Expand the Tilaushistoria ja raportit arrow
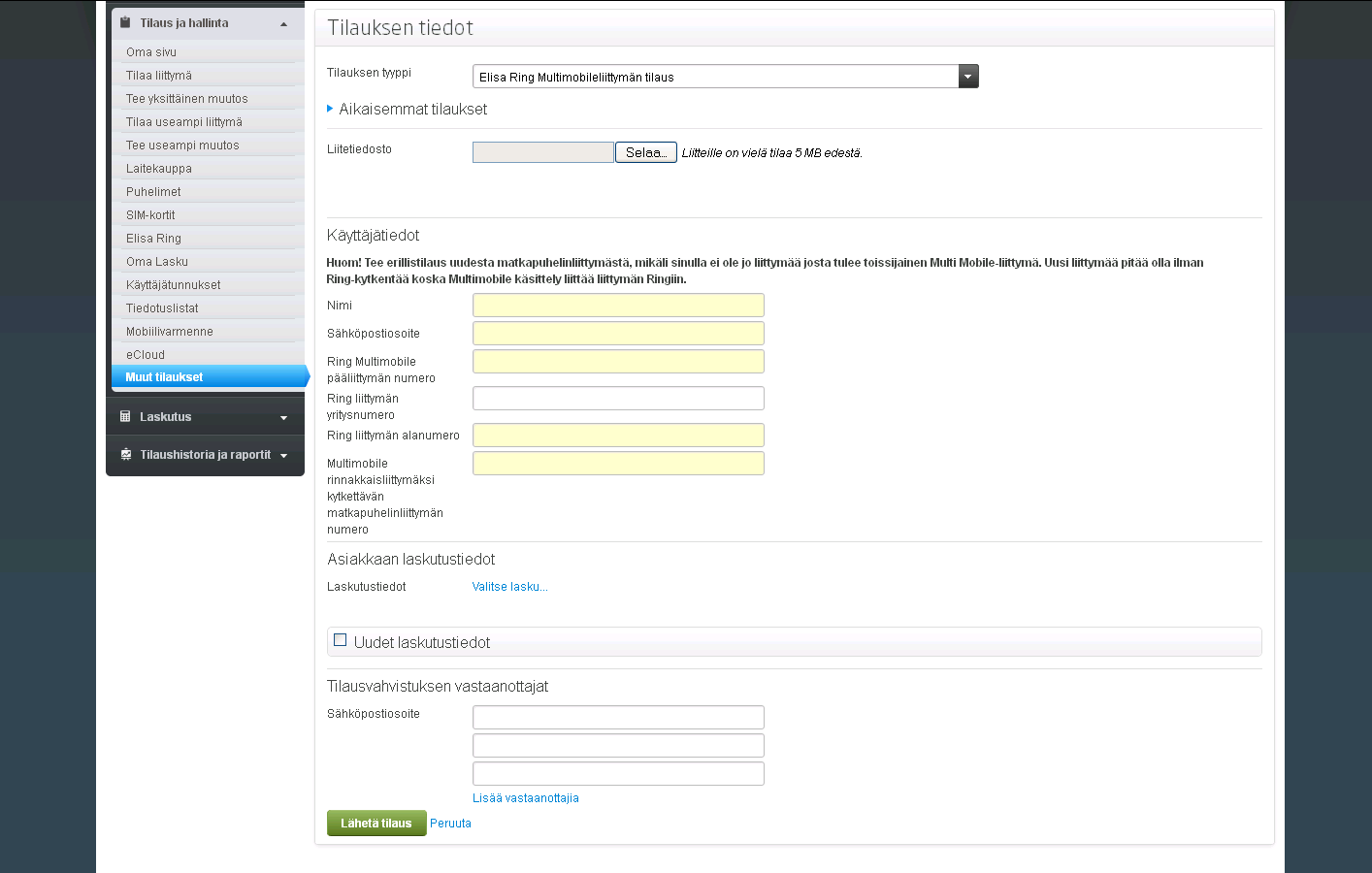The width and height of the screenshot is (1372, 873). tap(283, 456)
